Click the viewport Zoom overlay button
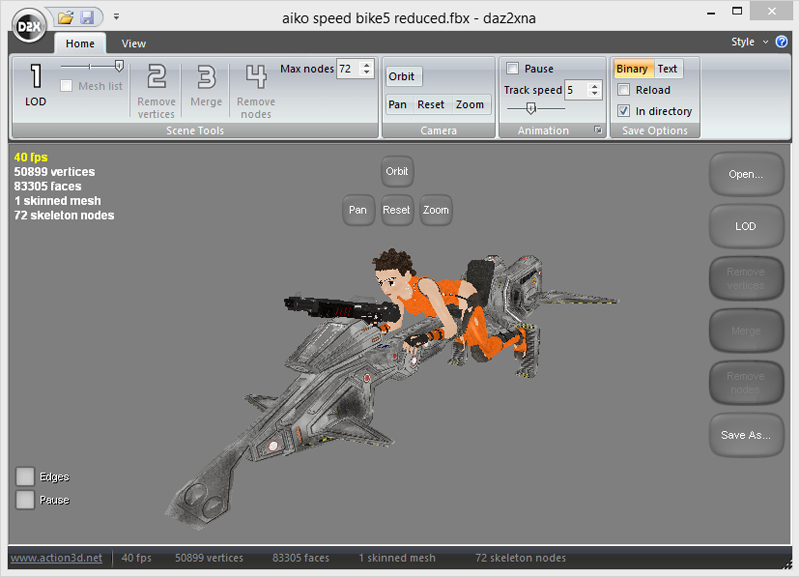800x577 pixels. [436, 210]
